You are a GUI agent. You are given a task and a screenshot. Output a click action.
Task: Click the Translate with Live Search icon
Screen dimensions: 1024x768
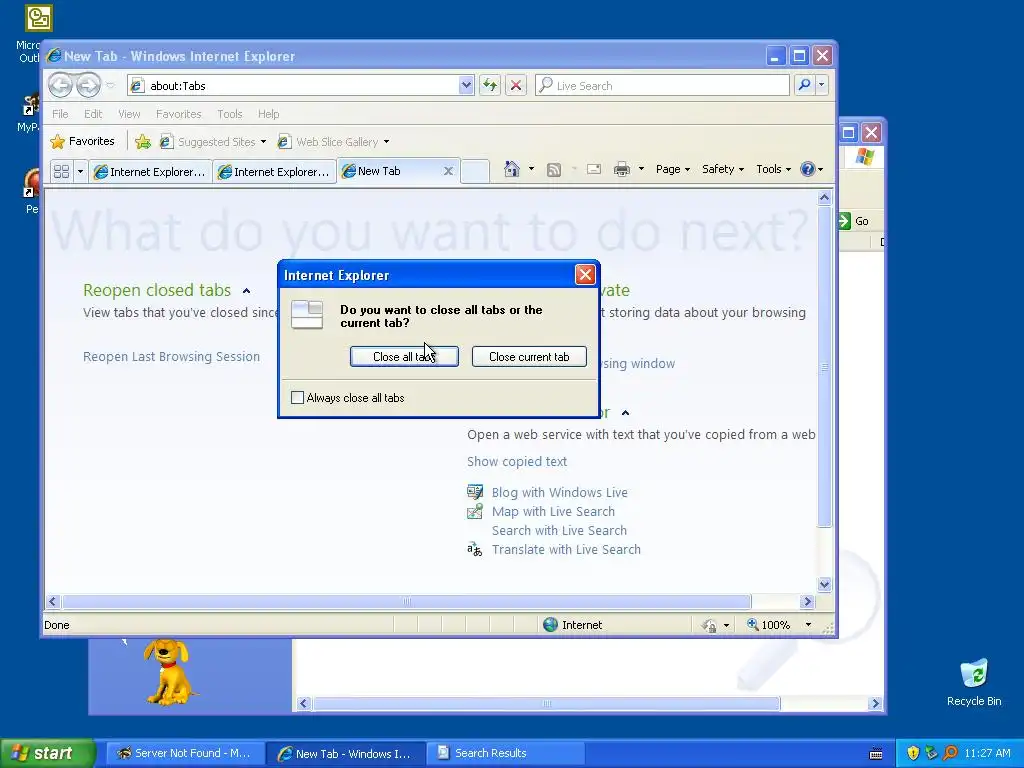(475, 549)
